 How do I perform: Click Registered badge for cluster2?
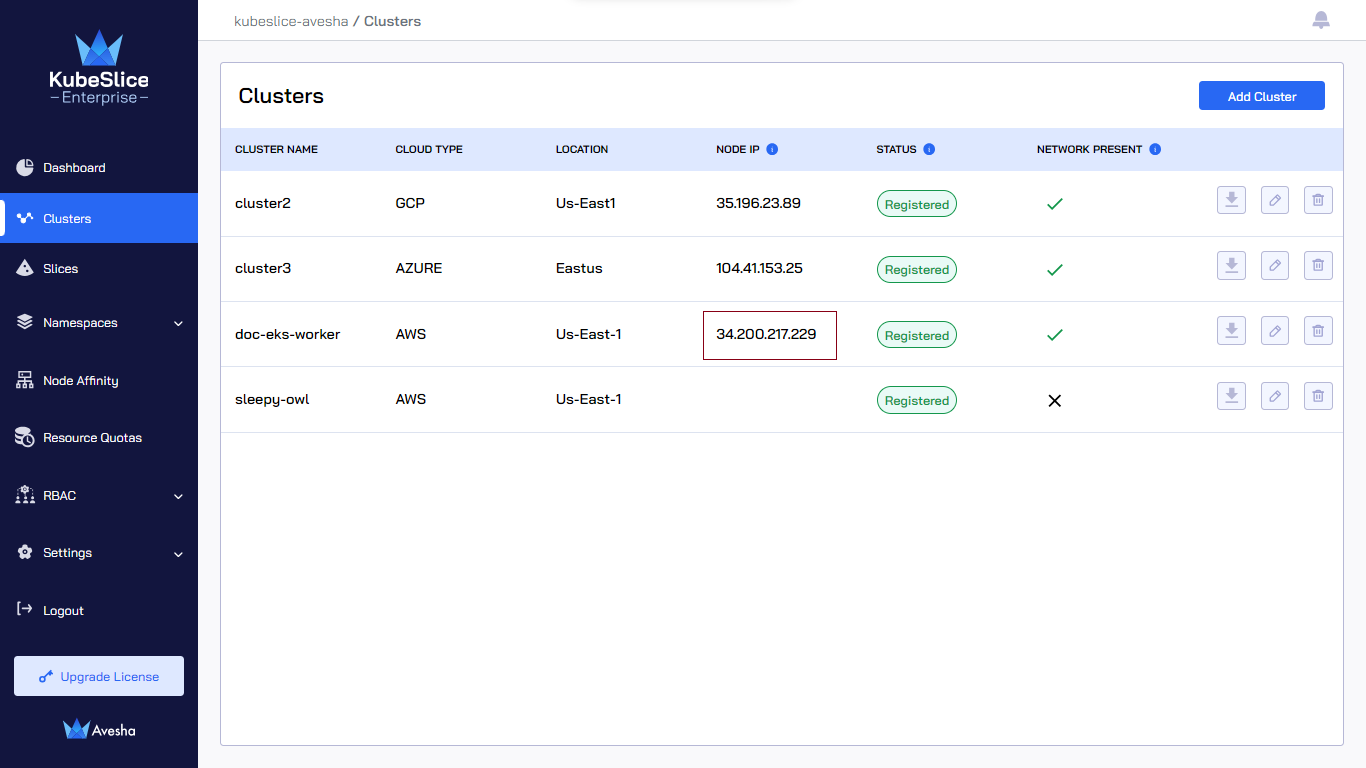917,204
